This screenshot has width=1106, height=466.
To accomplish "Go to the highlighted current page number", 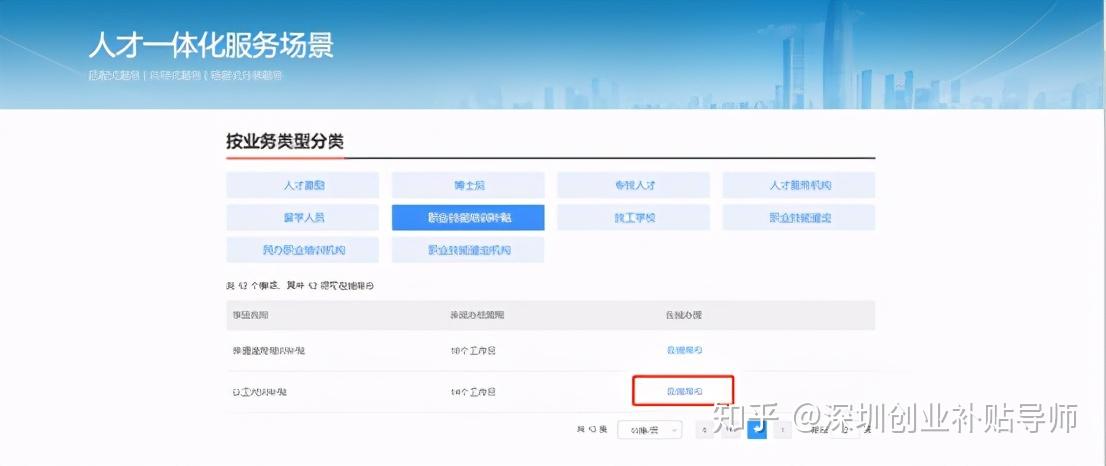I will click(x=757, y=429).
